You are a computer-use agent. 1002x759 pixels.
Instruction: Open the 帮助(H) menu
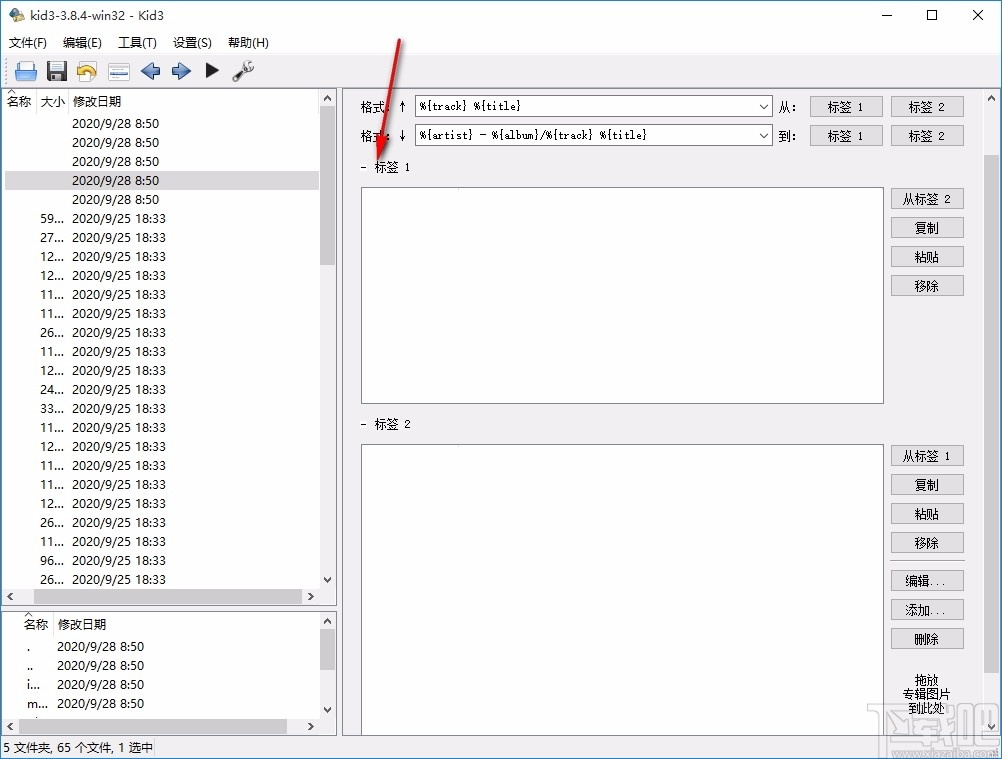248,43
